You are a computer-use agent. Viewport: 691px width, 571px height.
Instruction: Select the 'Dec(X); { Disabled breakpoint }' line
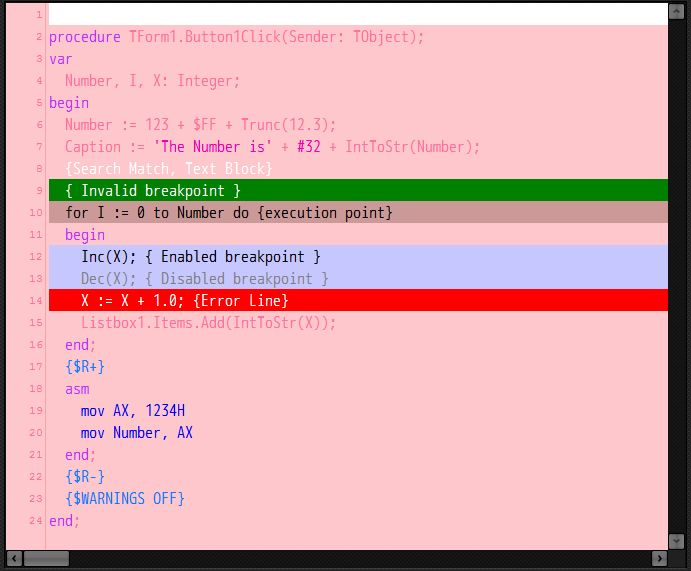pyautogui.click(x=358, y=278)
